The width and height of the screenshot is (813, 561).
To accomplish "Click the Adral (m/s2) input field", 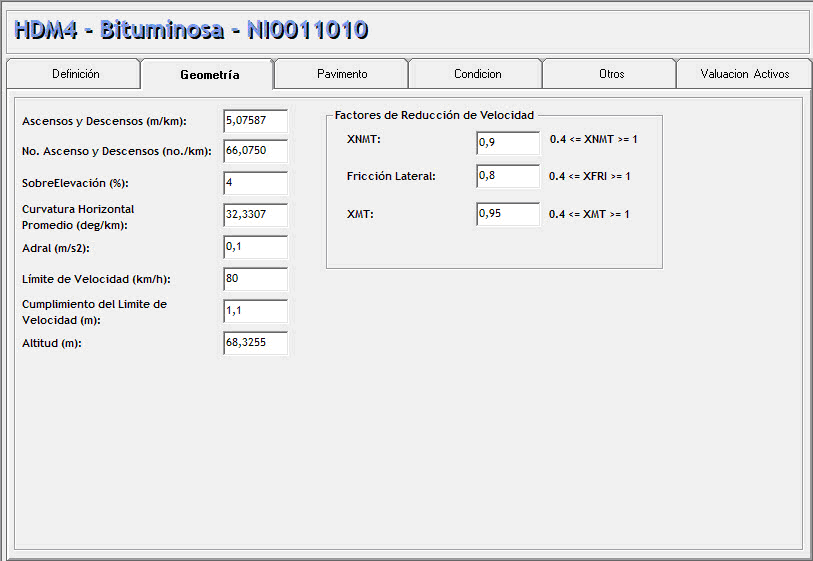I will [x=255, y=247].
